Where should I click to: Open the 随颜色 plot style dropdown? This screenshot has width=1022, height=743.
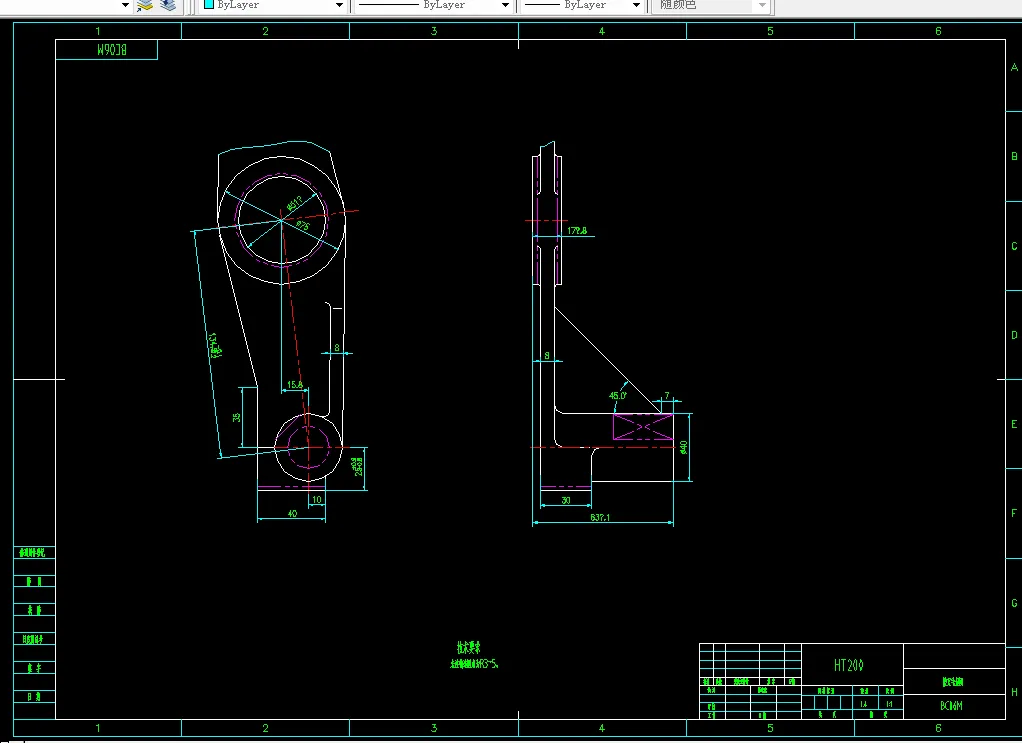(762, 5)
